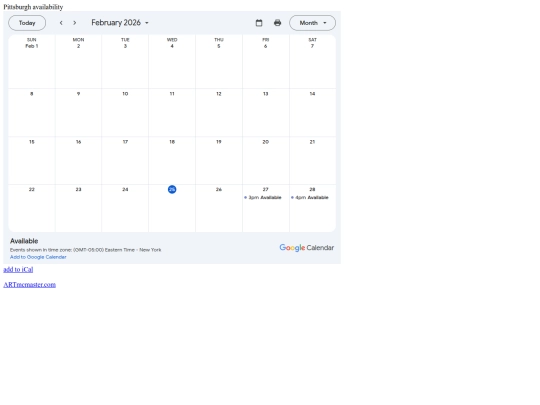Open the 3pm Available event on Friday 27
This screenshot has width=540, height=405.
pos(266,197)
